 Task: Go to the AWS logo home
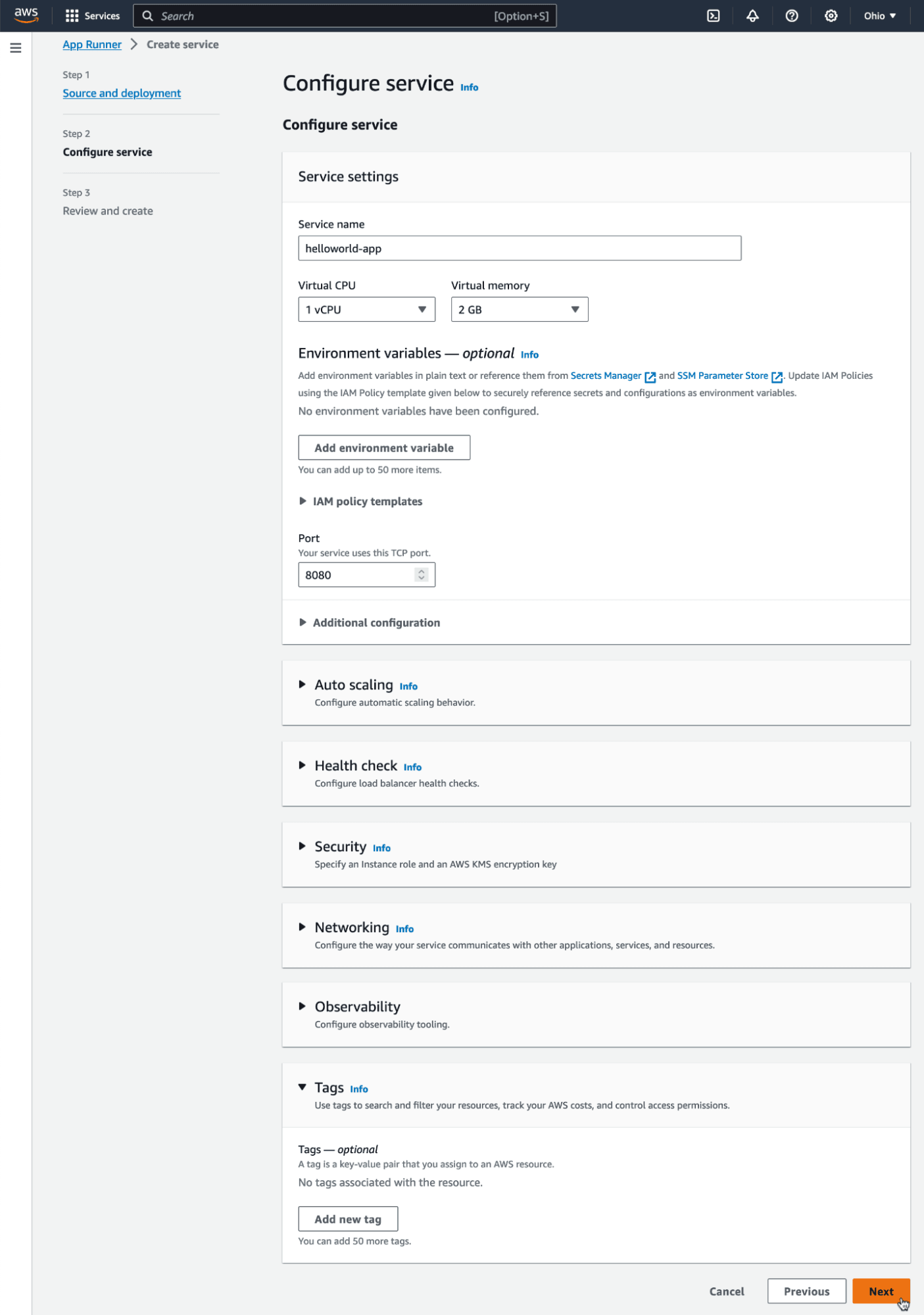(x=26, y=15)
